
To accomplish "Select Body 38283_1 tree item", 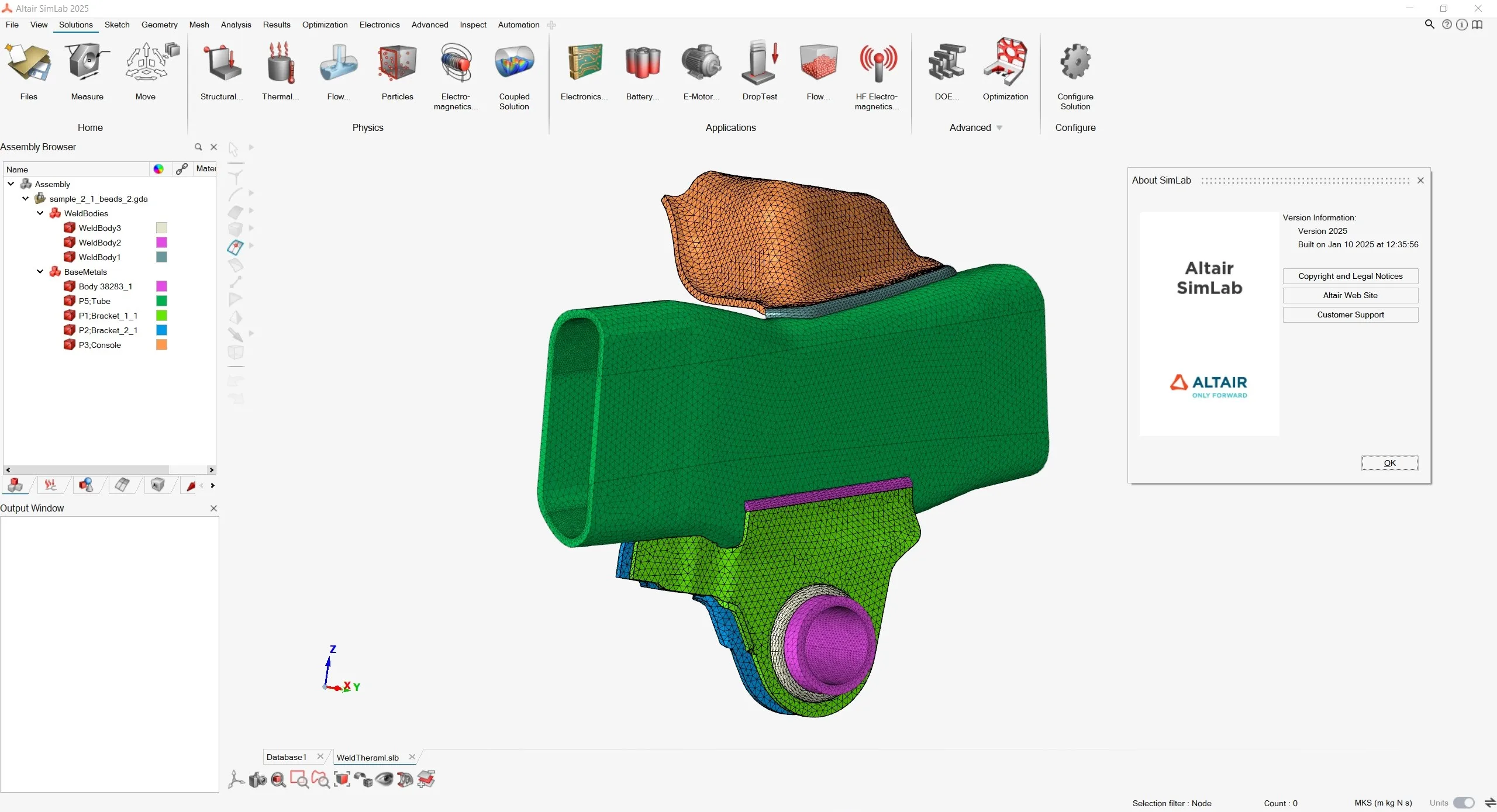I will 106,286.
